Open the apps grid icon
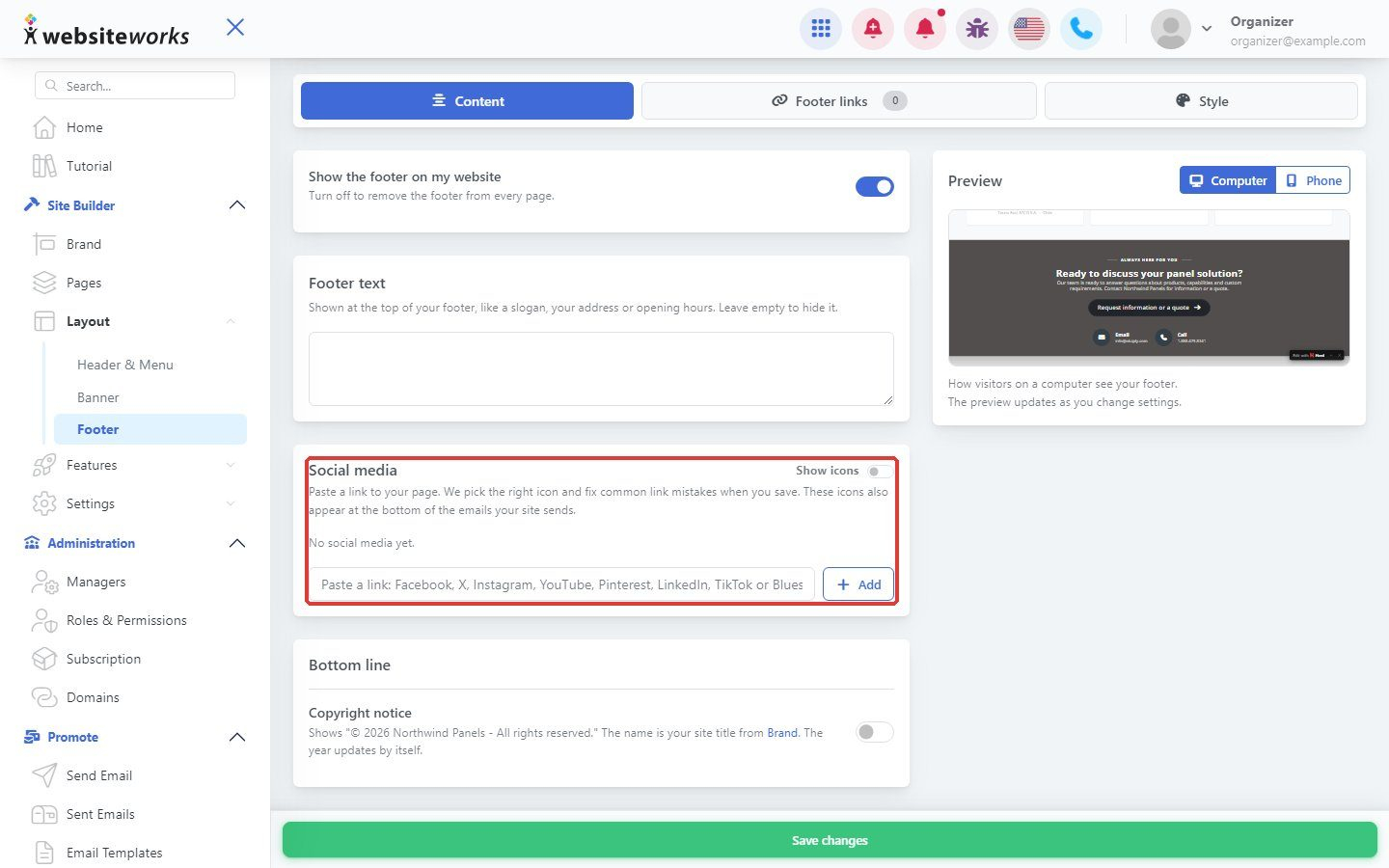The width and height of the screenshot is (1389, 868). pos(821,29)
